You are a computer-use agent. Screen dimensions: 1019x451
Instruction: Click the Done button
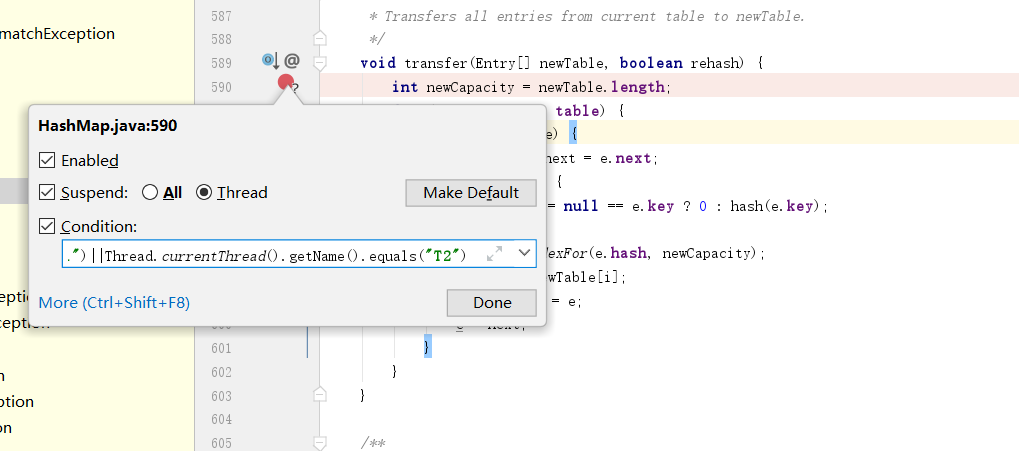[x=491, y=302]
